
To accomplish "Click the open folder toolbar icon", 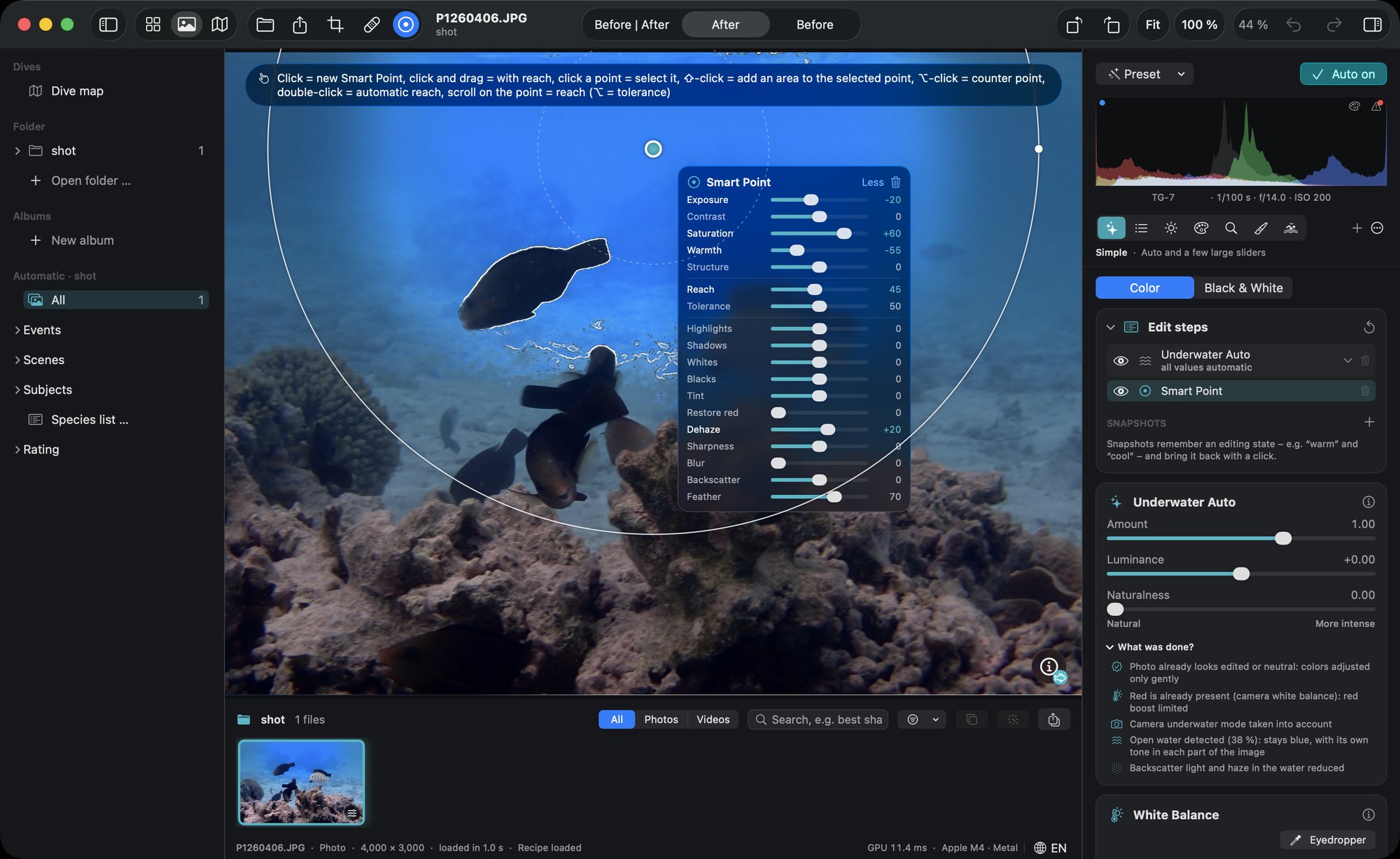I will pyautogui.click(x=265, y=25).
